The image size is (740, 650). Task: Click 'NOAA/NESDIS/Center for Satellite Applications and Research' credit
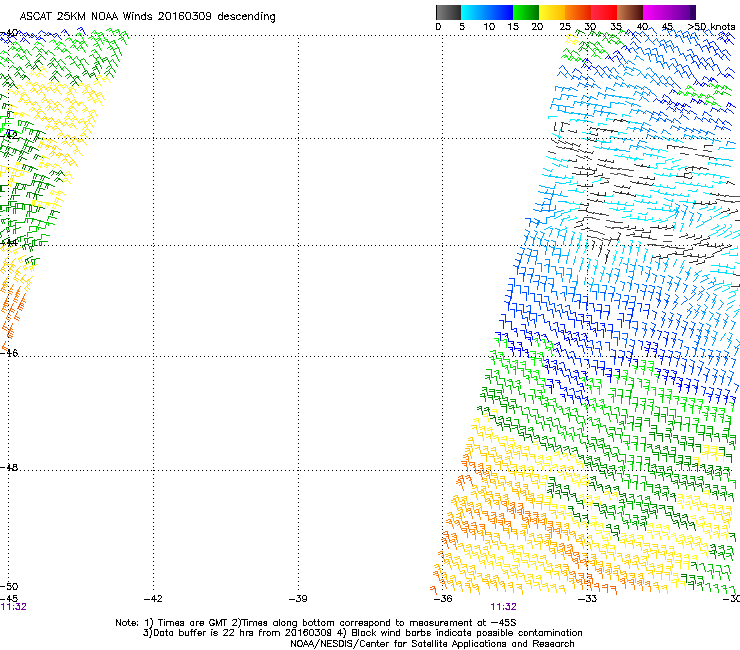(432, 644)
